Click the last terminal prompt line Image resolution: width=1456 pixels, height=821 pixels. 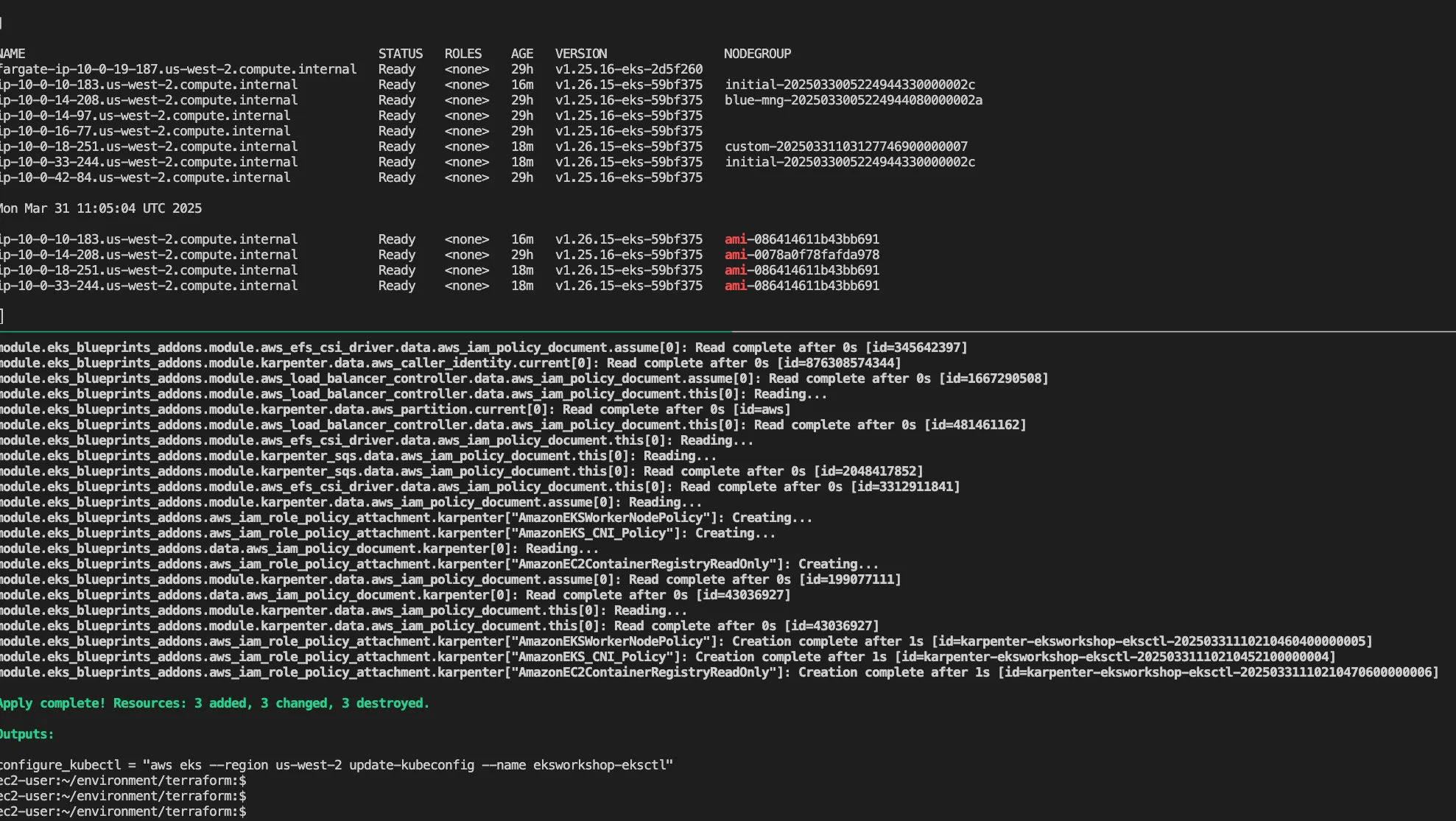(123, 811)
